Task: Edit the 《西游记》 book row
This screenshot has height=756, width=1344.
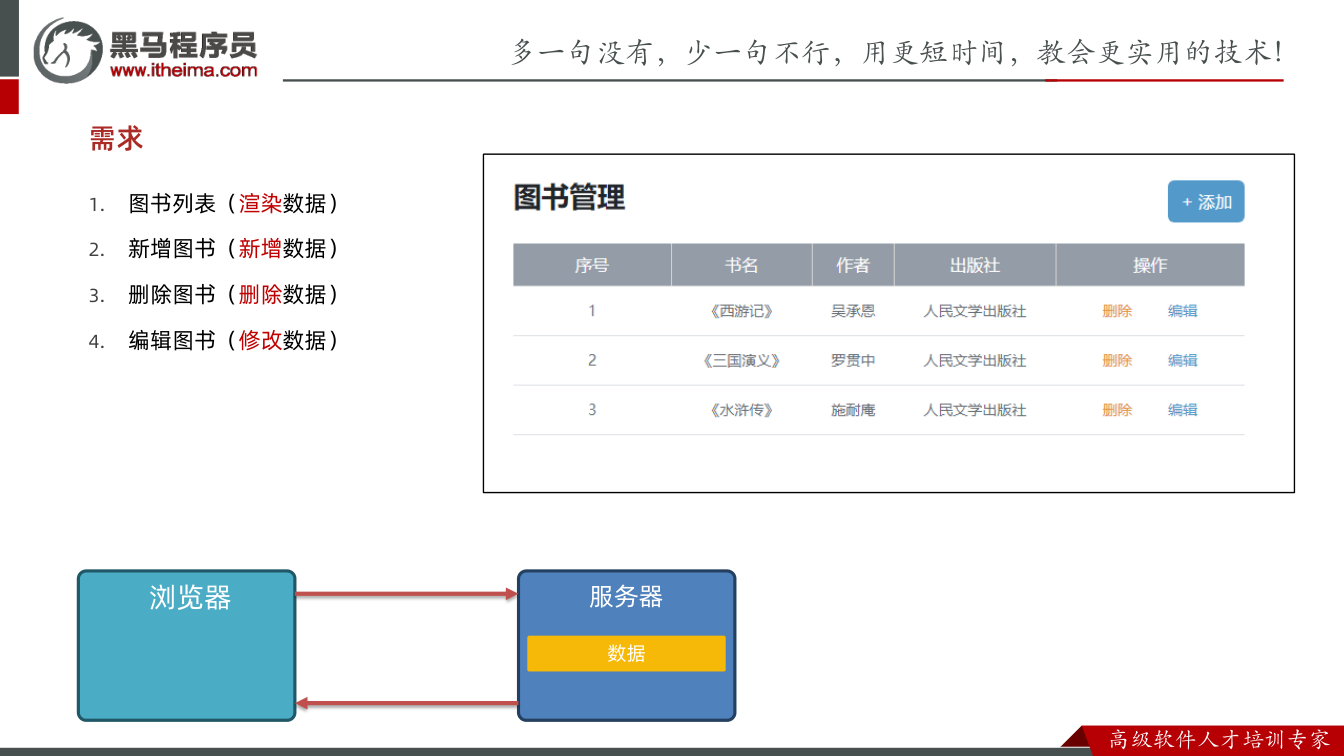Action: coord(1183,311)
